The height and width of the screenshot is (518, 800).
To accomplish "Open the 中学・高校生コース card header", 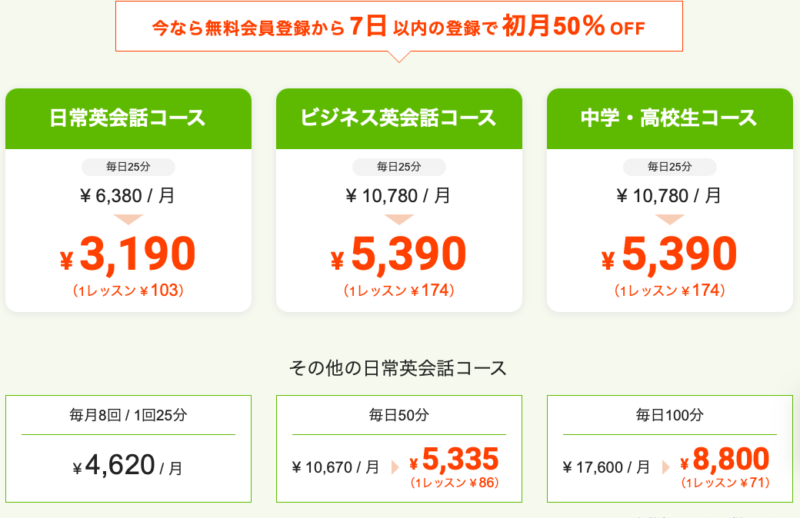I will (669, 119).
